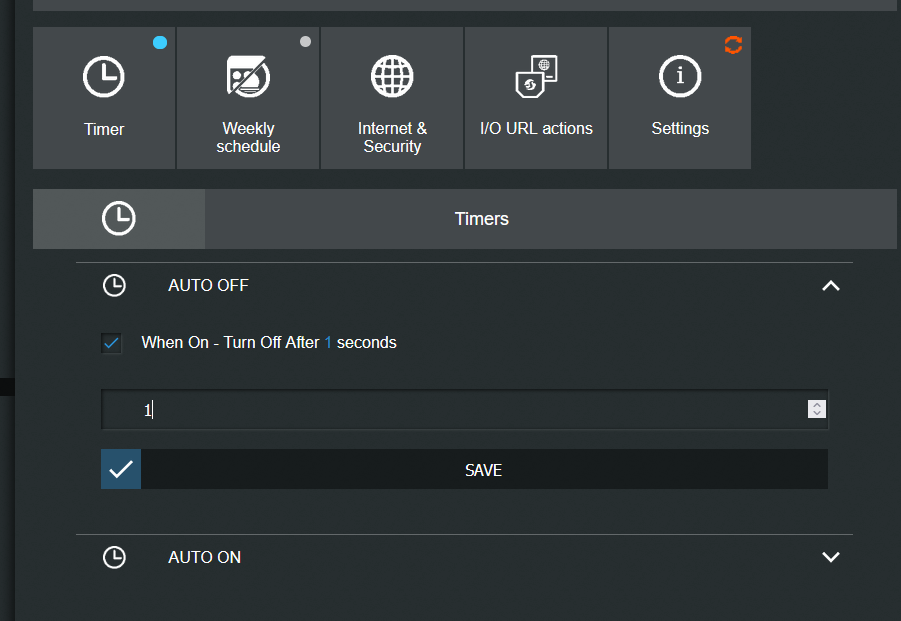Viewport: 901px width, 621px height.
Task: Click the Internet & Security globe icon
Action: [x=392, y=76]
